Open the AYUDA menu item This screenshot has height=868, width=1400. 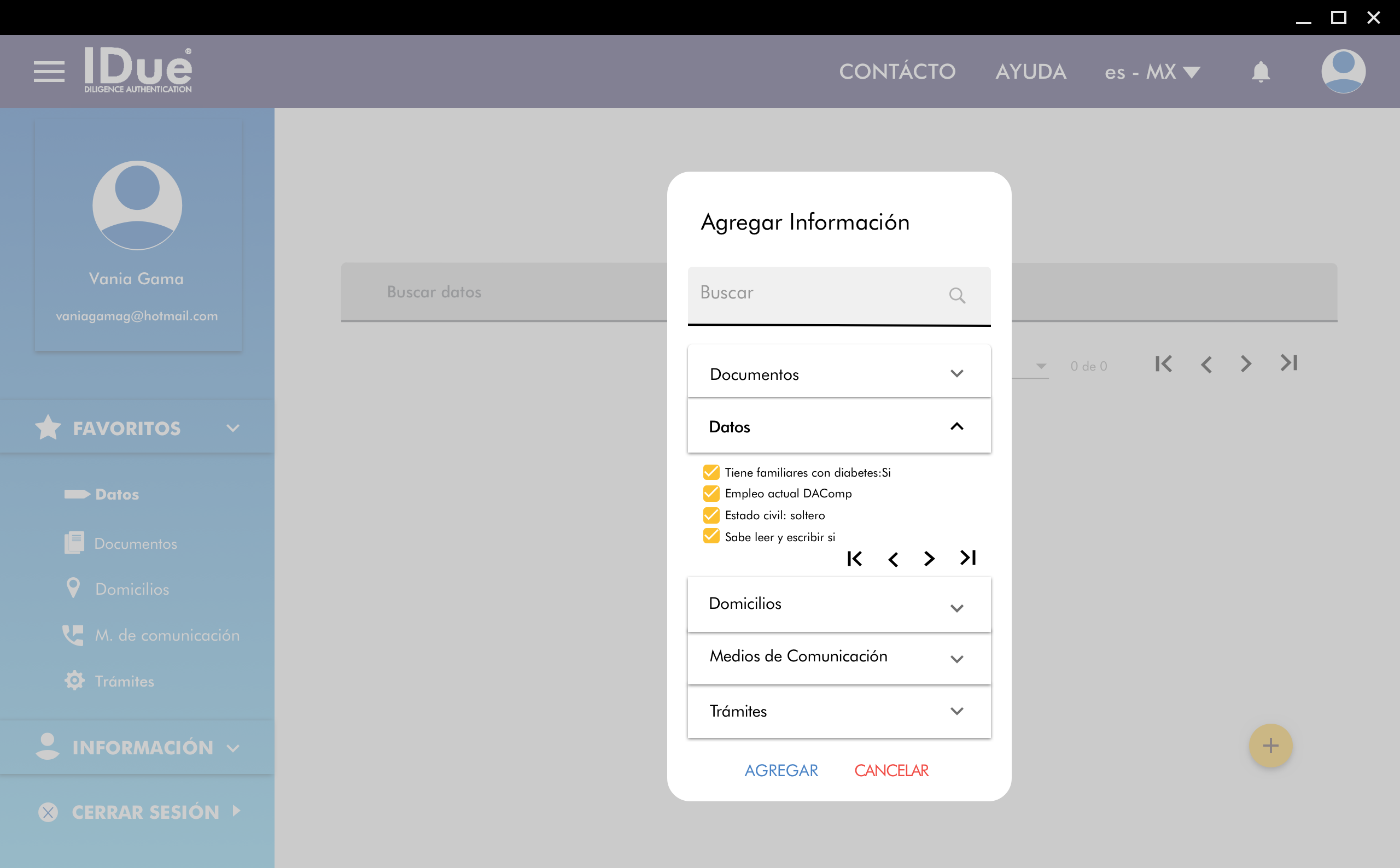tap(1031, 72)
